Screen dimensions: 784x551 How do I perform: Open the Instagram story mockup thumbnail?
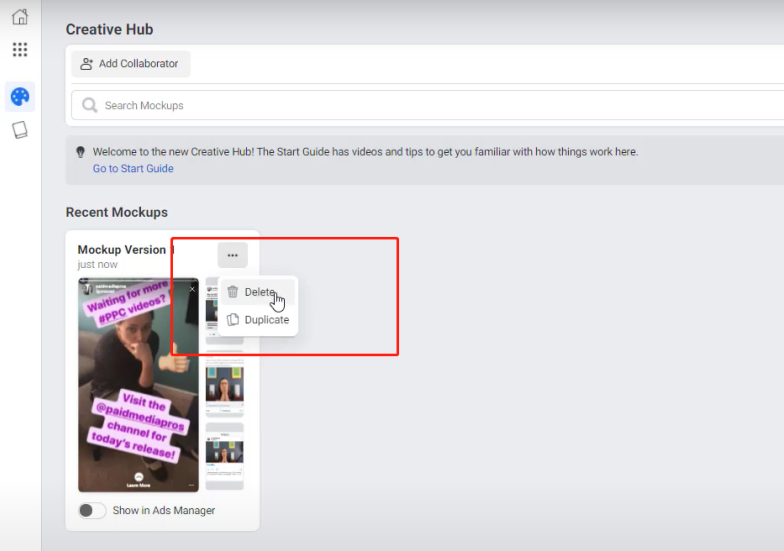tap(138, 385)
